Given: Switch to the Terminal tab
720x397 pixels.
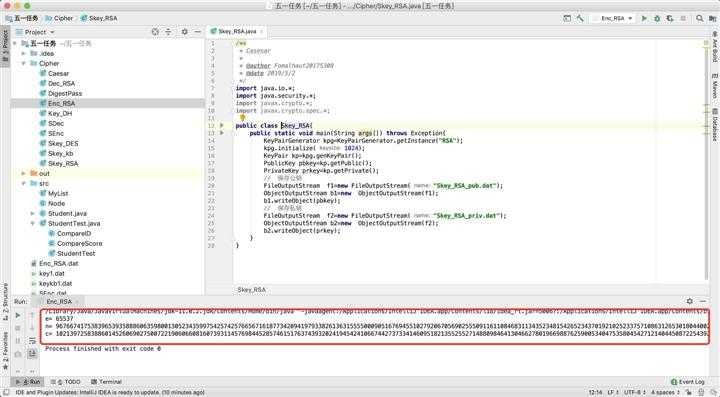Looking at the screenshot, I should (x=106, y=381).
